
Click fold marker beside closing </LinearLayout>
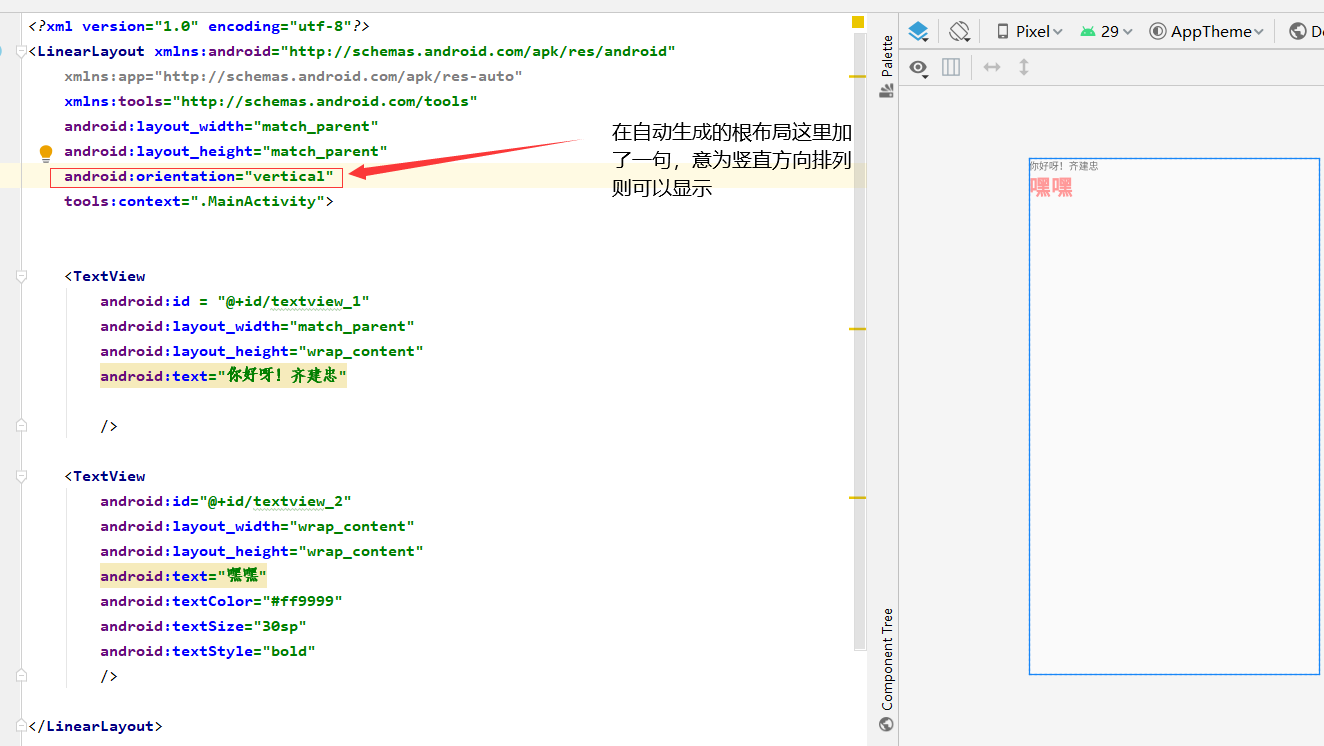22,726
